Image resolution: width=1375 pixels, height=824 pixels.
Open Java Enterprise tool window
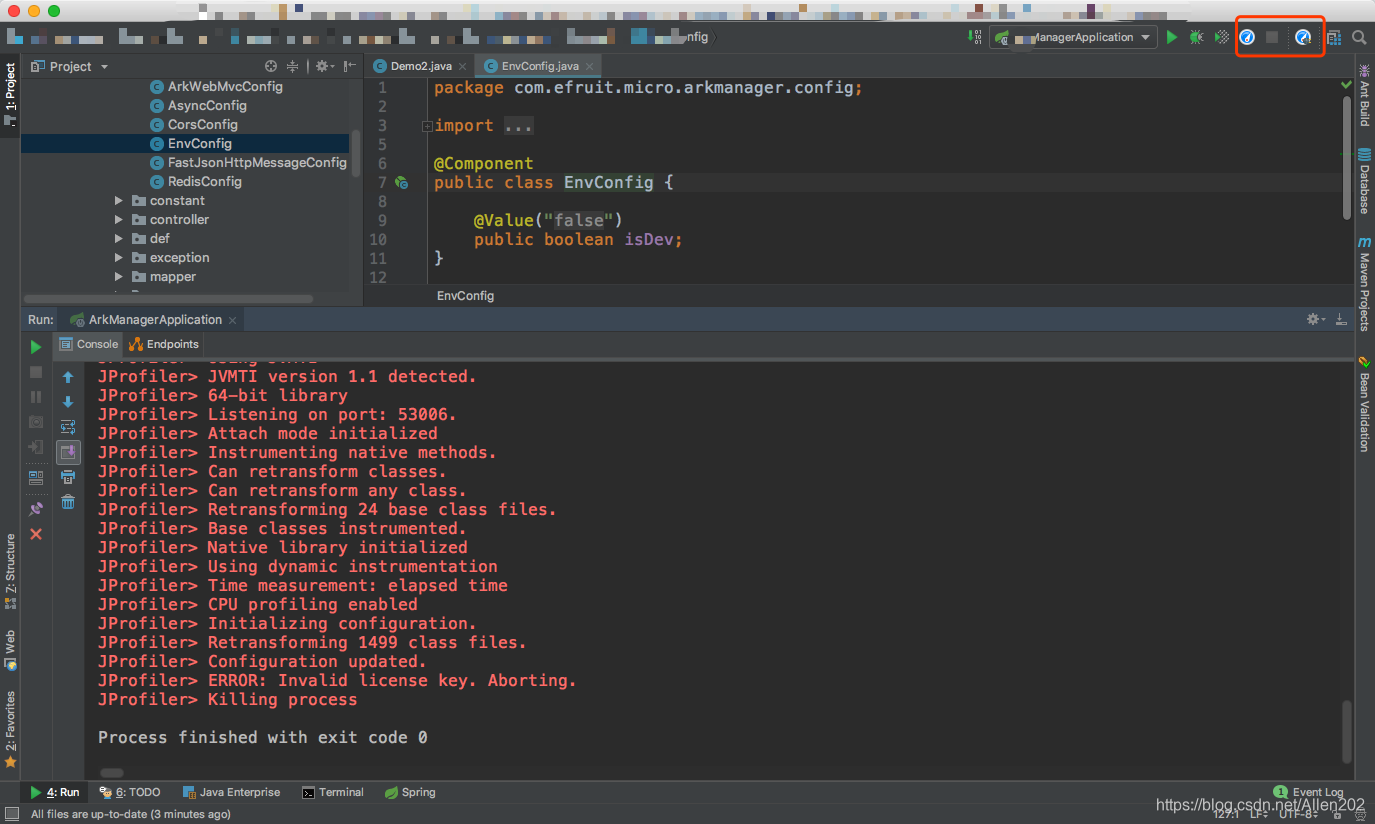click(x=232, y=792)
